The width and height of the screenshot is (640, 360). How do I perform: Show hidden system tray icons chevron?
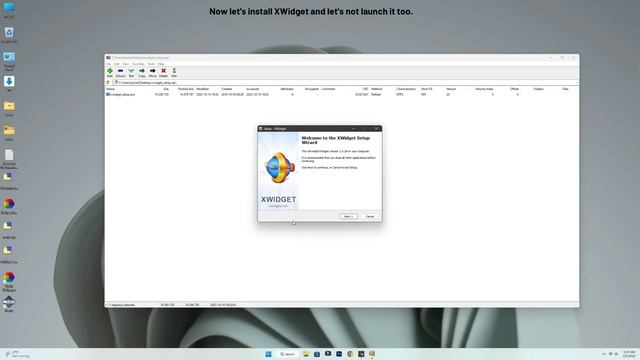tap(603, 354)
